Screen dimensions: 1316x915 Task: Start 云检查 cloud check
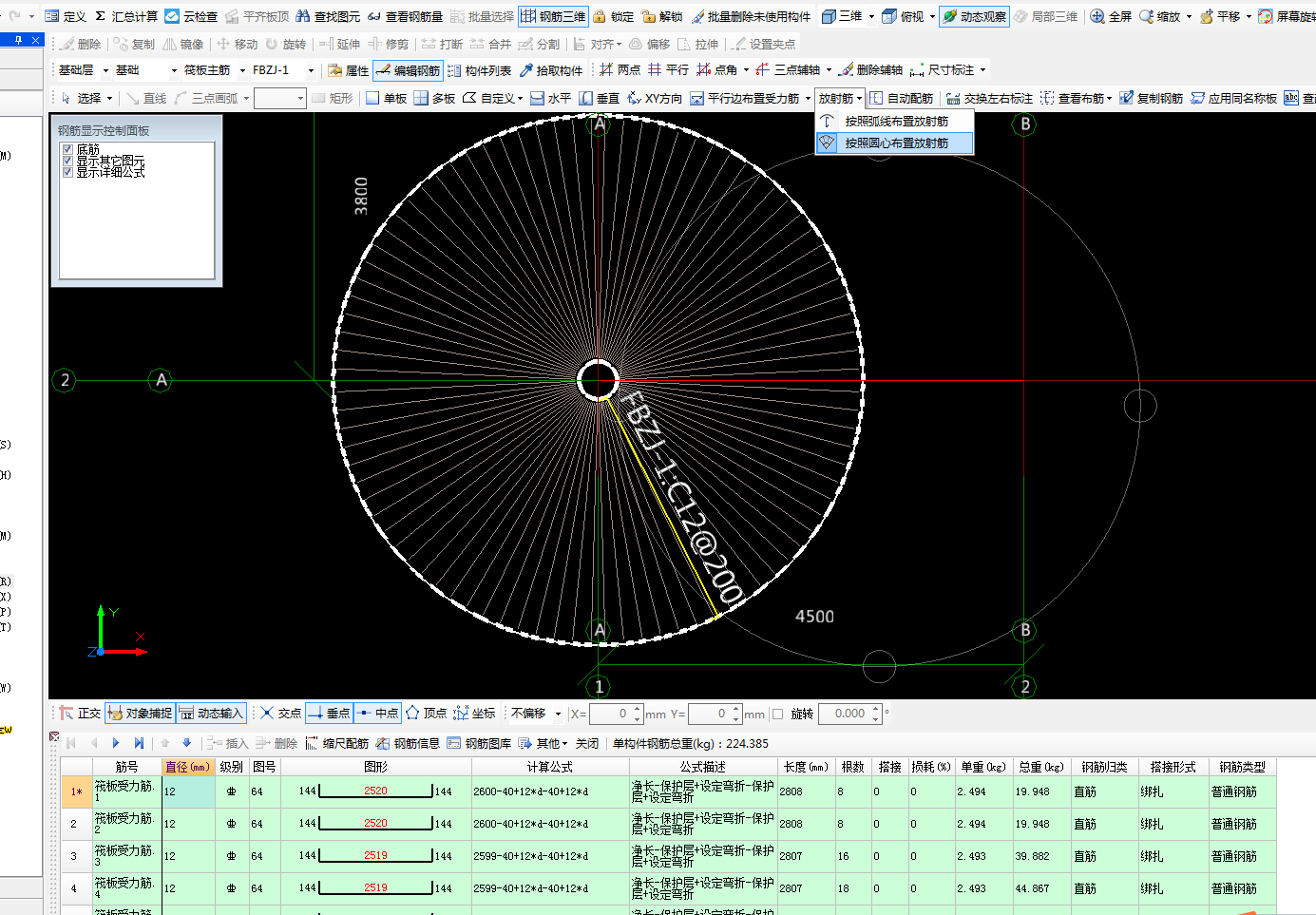(x=191, y=16)
